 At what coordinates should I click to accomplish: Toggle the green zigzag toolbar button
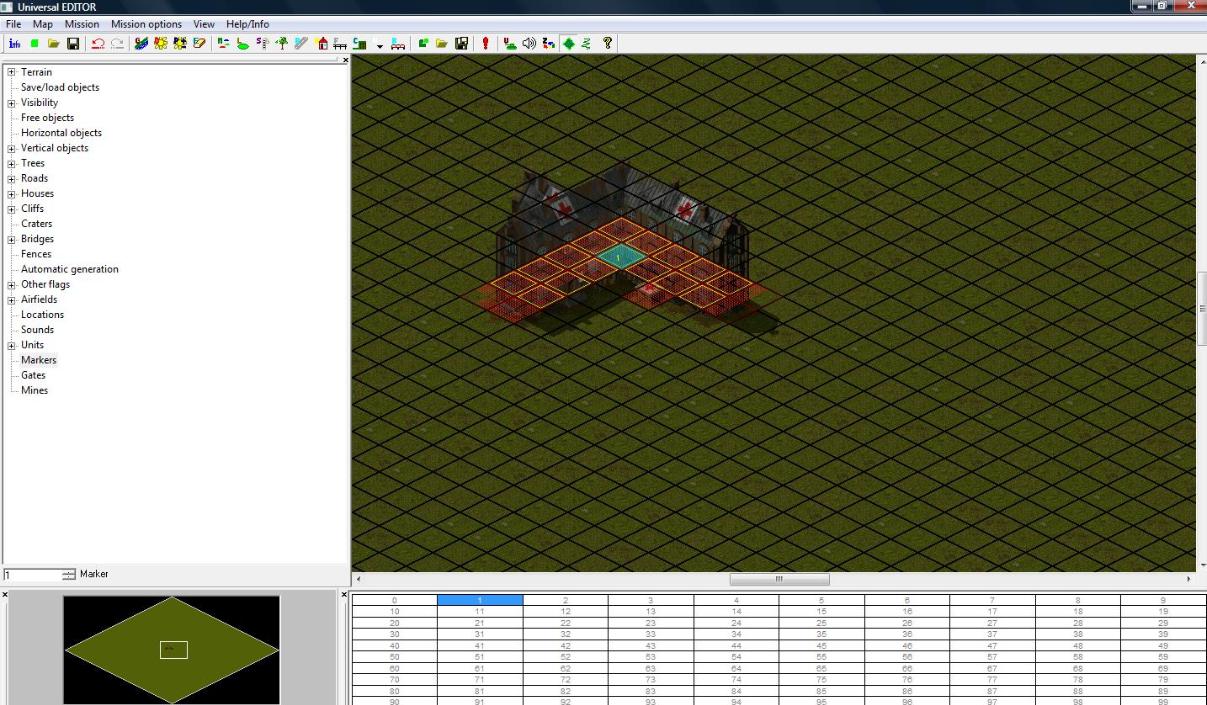point(586,43)
